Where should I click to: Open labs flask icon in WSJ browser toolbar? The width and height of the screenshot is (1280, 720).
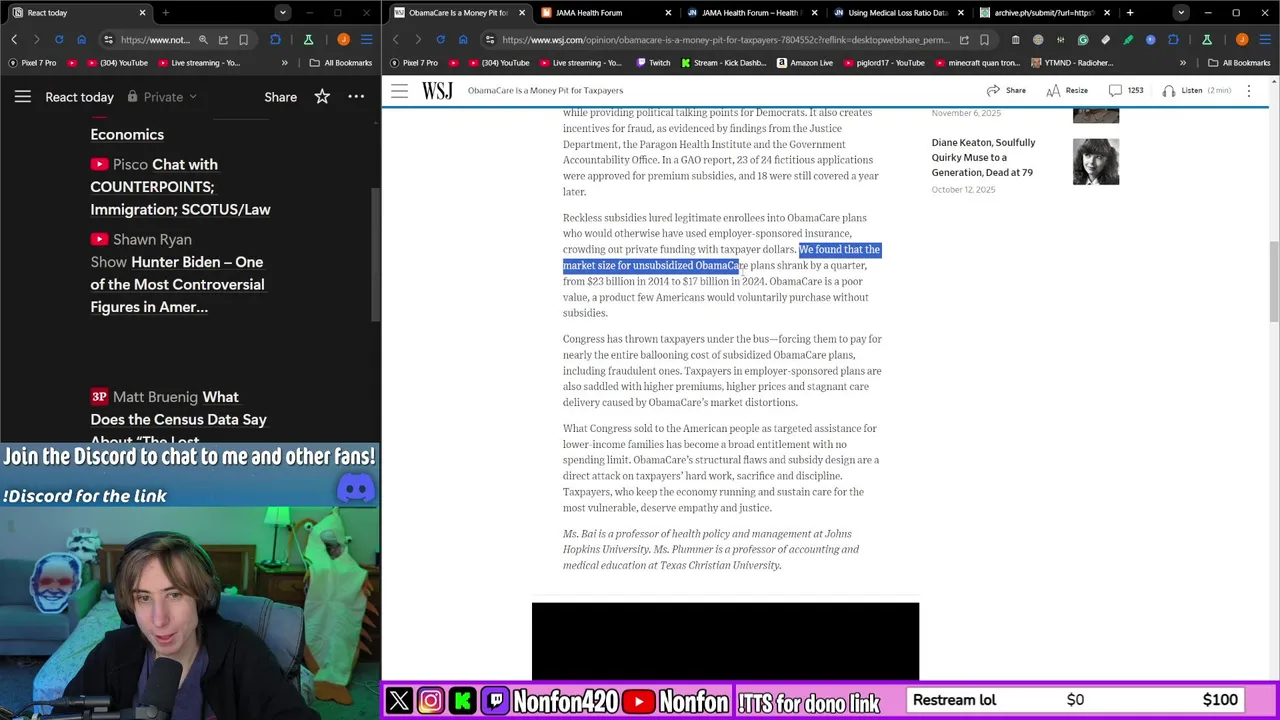[1207, 40]
